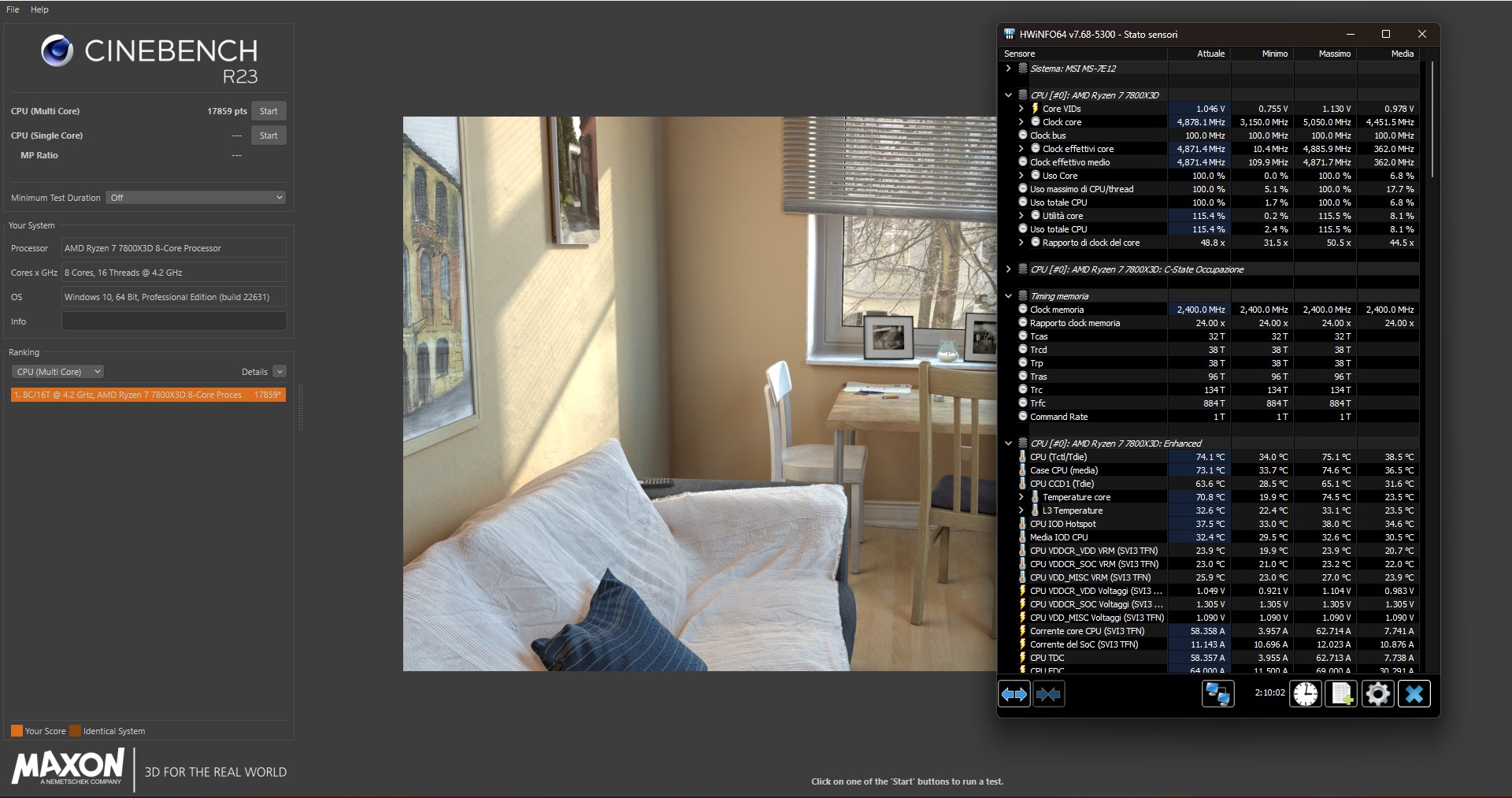This screenshot has height=798, width=1512.
Task: Click the Media column header
Action: coord(1388,54)
